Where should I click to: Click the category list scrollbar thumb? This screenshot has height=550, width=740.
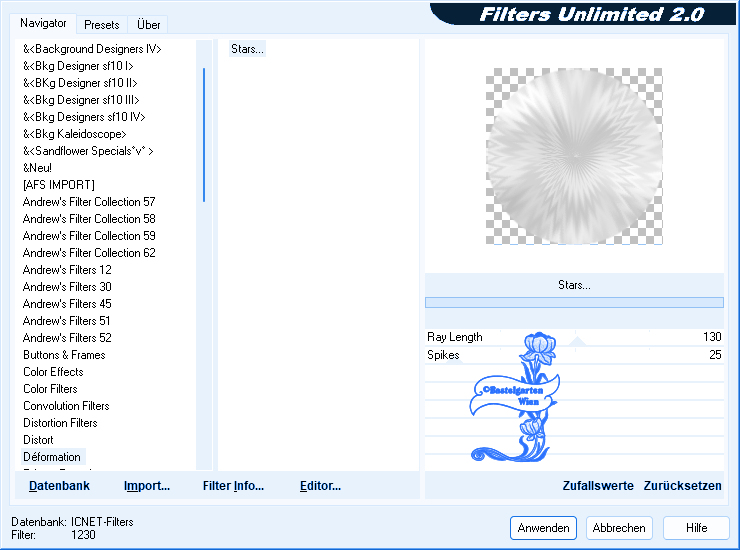click(204, 135)
